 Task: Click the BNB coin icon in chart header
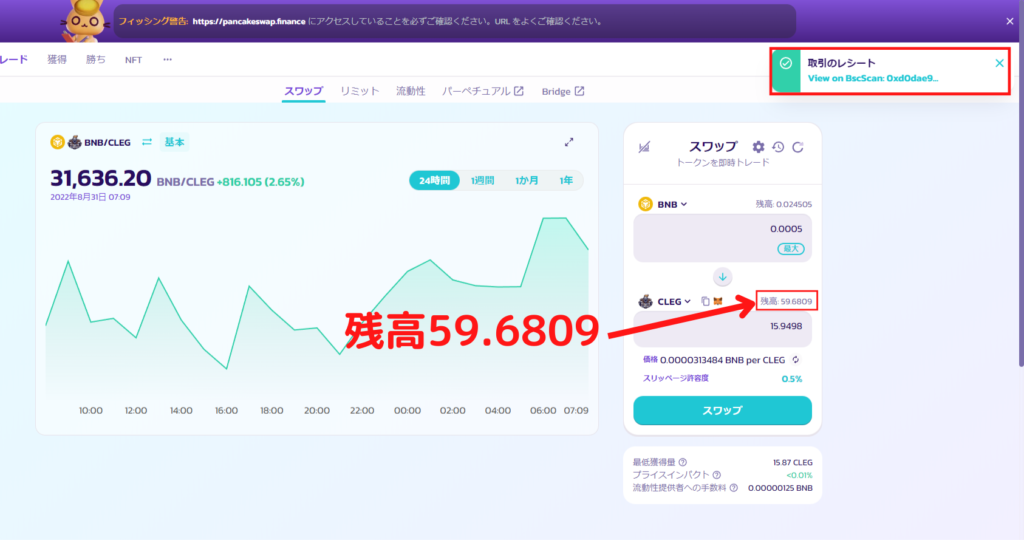coord(57,142)
